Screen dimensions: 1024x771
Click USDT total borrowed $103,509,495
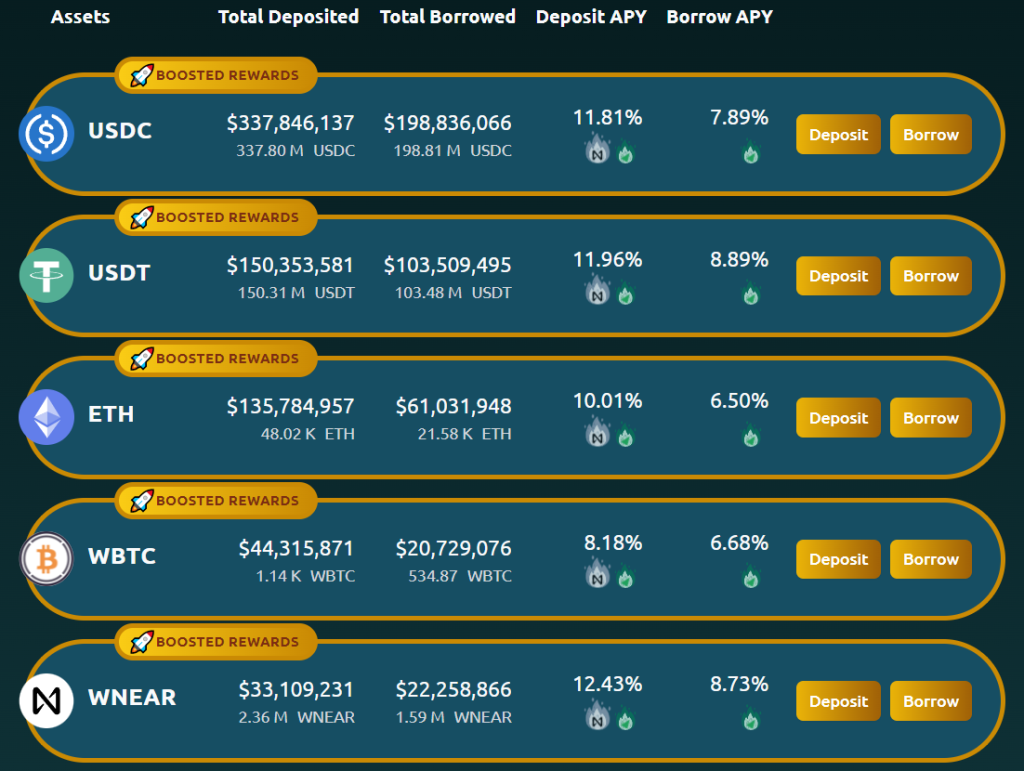coord(447,265)
